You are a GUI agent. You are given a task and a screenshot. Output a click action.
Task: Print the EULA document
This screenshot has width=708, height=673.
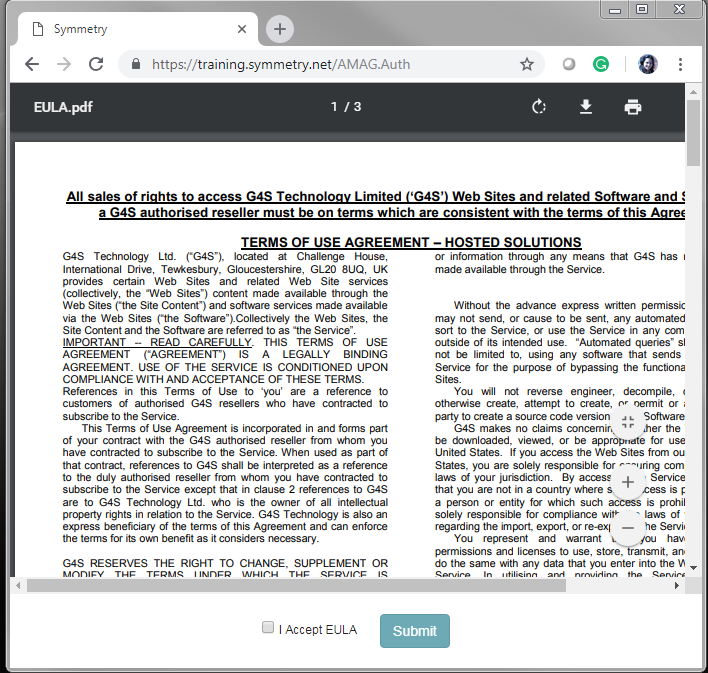coord(633,107)
